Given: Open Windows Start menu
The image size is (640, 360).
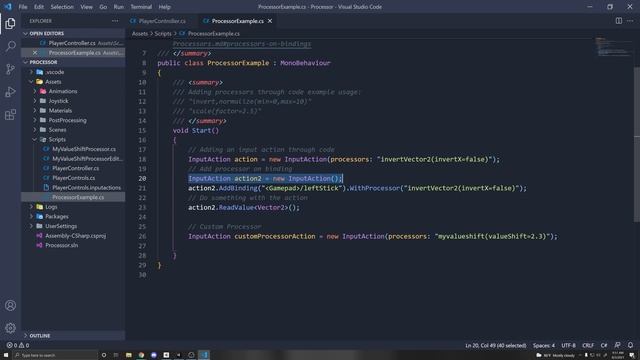Looking at the screenshot, I should (6, 355).
